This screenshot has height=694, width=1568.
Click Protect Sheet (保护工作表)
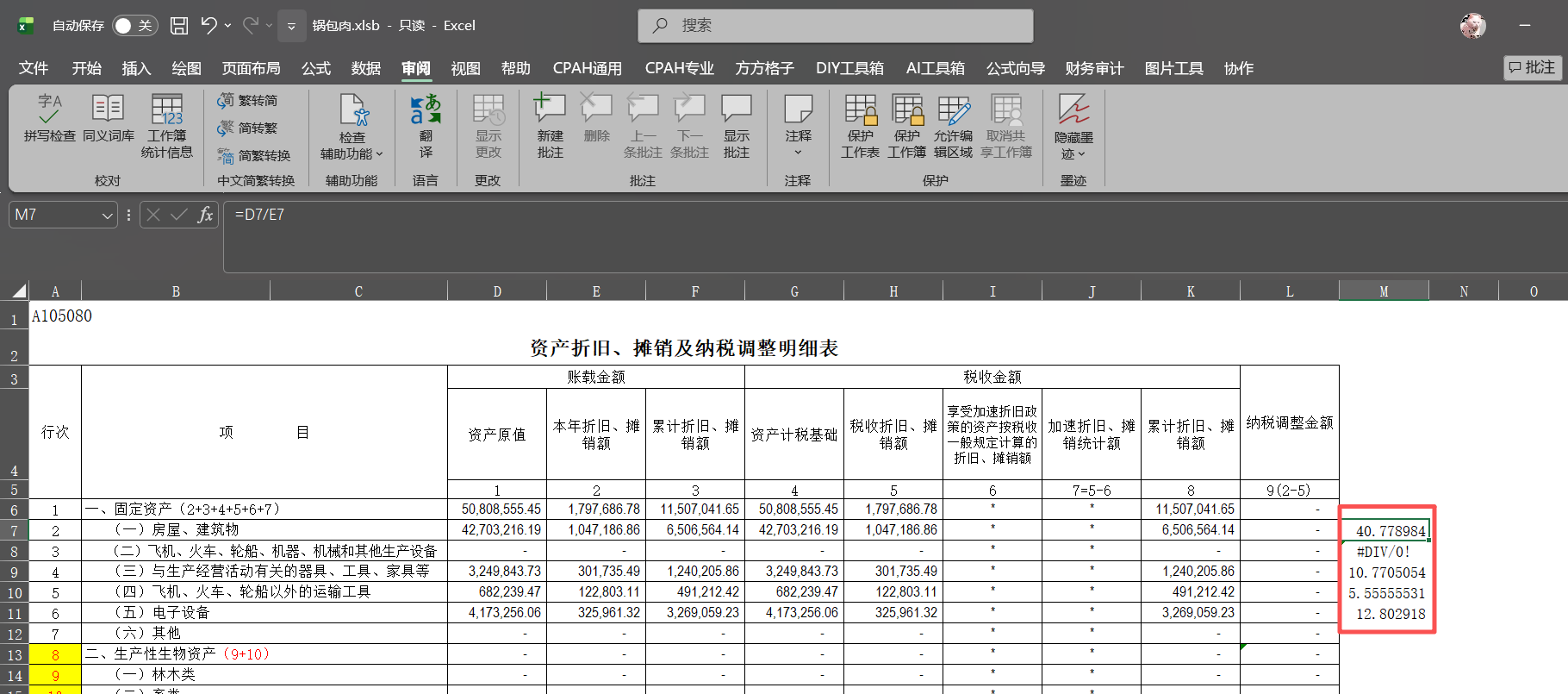point(860,126)
